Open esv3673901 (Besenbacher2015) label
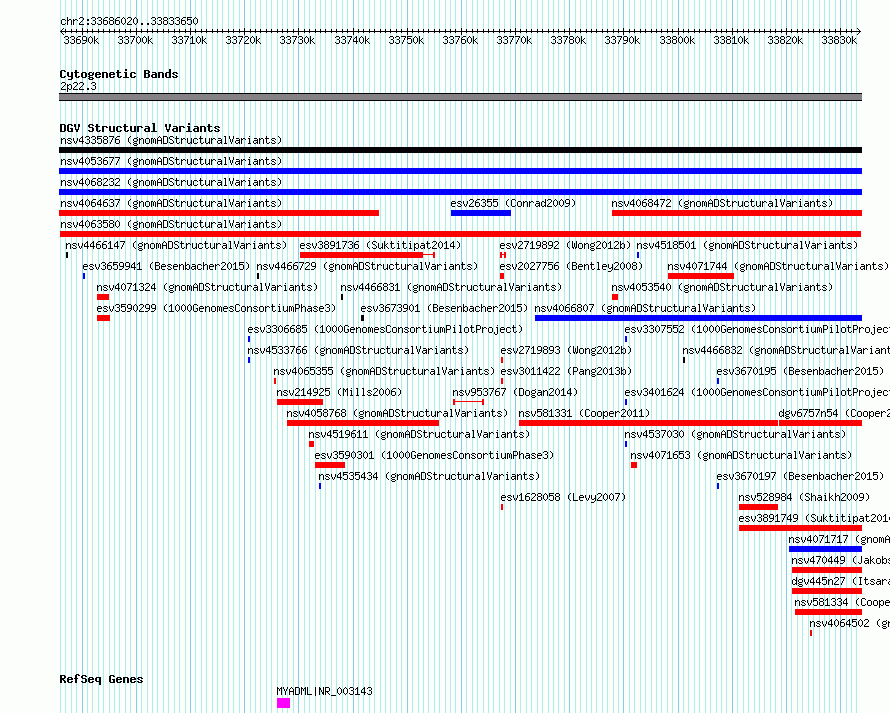 pyautogui.click(x=444, y=308)
